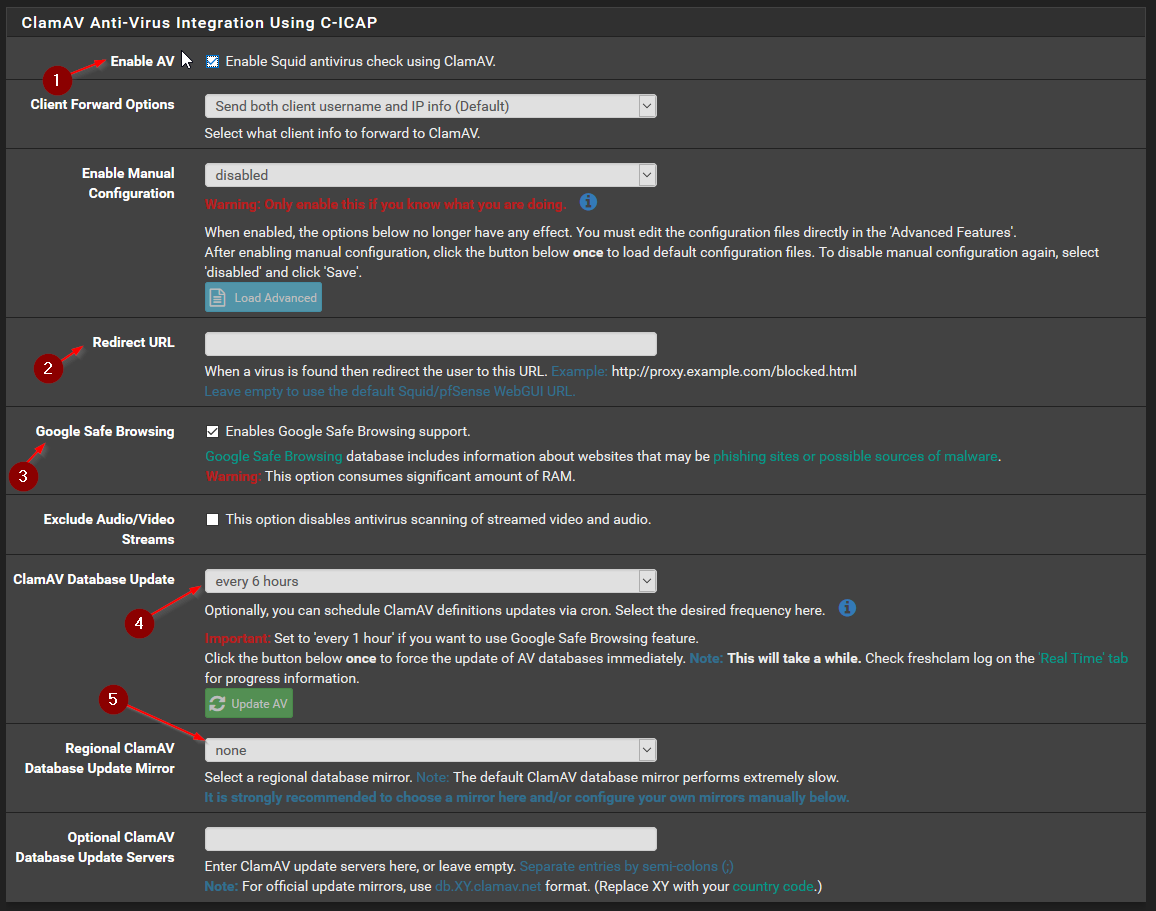This screenshot has height=911, width=1156.
Task: Open ClamAV Database Update frequency dropdown
Action: point(431,582)
